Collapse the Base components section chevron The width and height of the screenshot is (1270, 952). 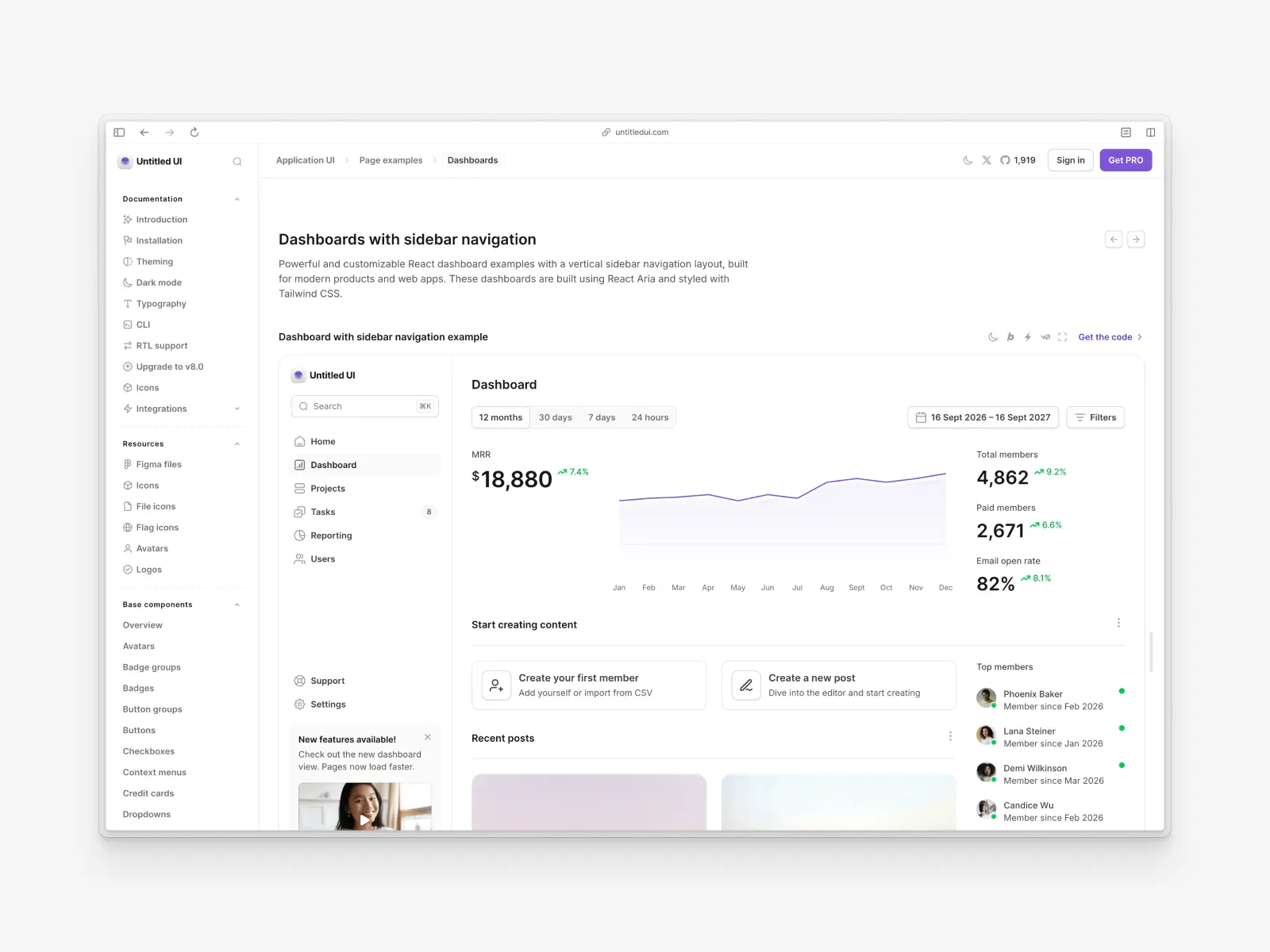tap(237, 605)
